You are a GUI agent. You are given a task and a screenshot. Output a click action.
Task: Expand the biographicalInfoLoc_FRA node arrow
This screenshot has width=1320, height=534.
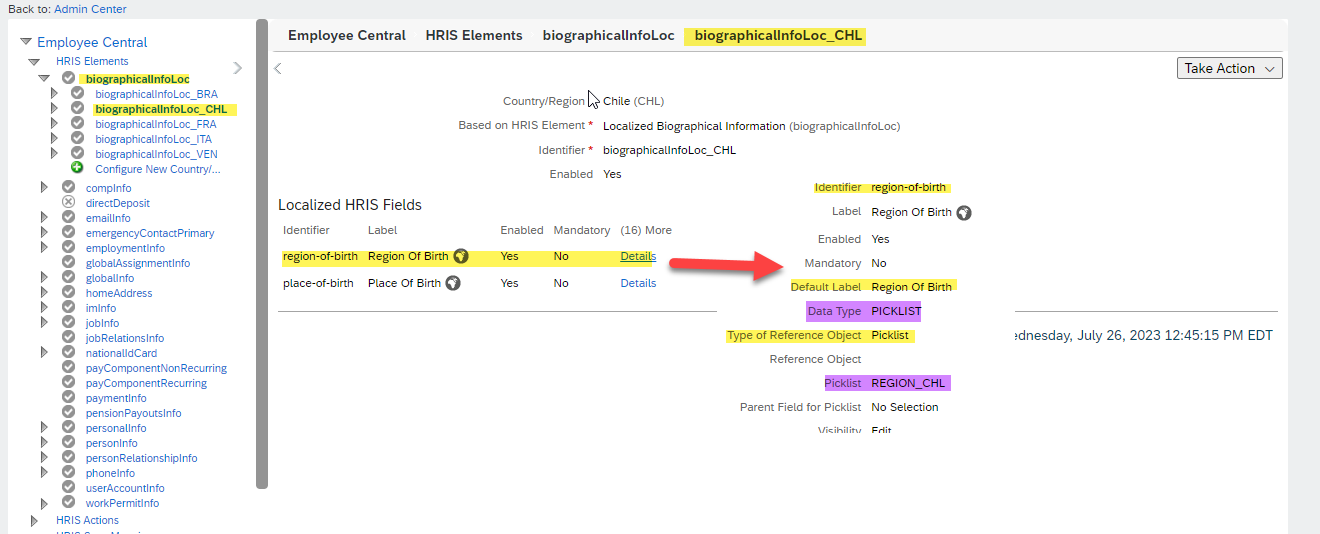pos(55,124)
